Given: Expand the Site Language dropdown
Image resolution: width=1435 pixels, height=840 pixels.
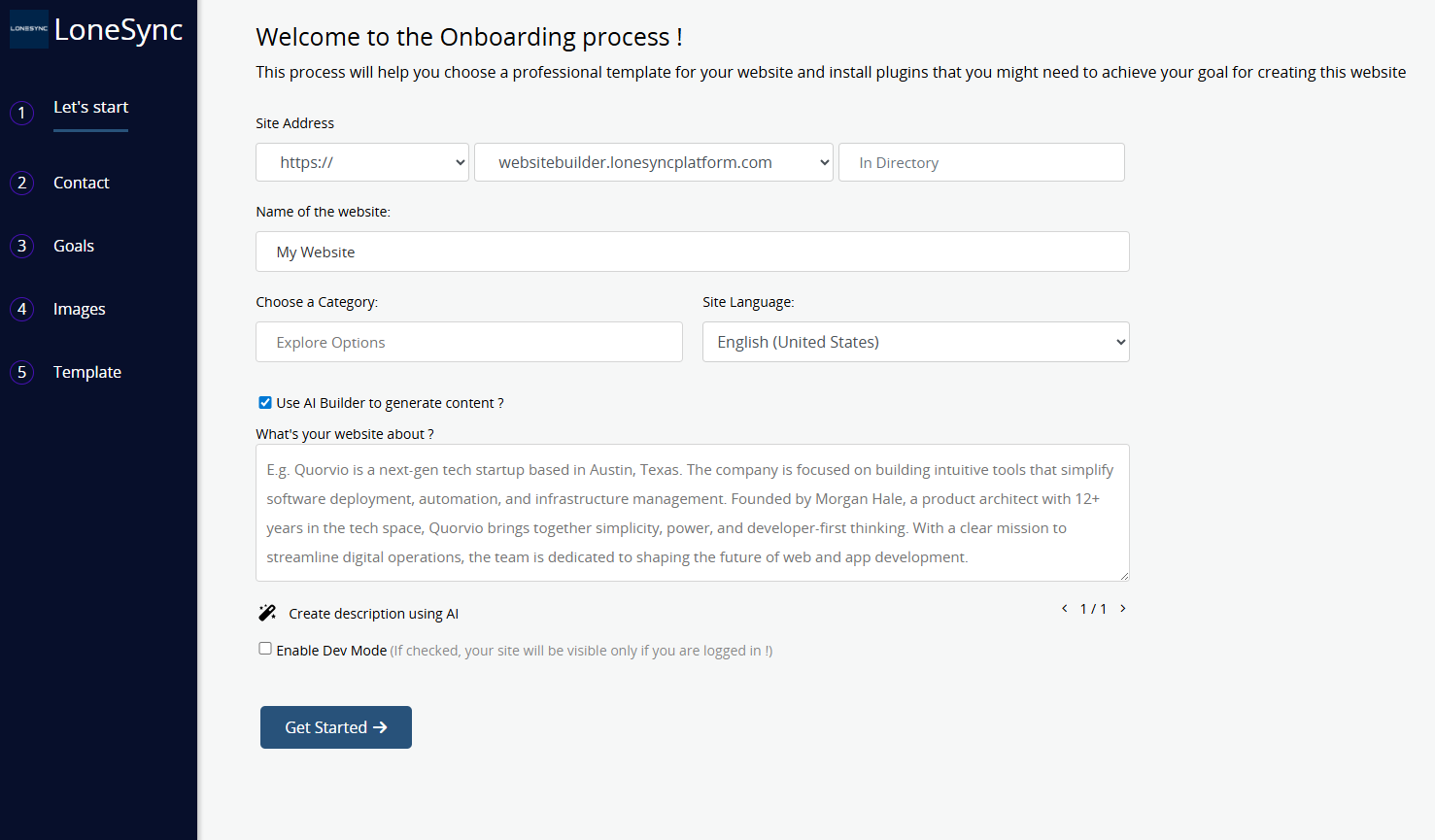Looking at the screenshot, I should tap(915, 342).
